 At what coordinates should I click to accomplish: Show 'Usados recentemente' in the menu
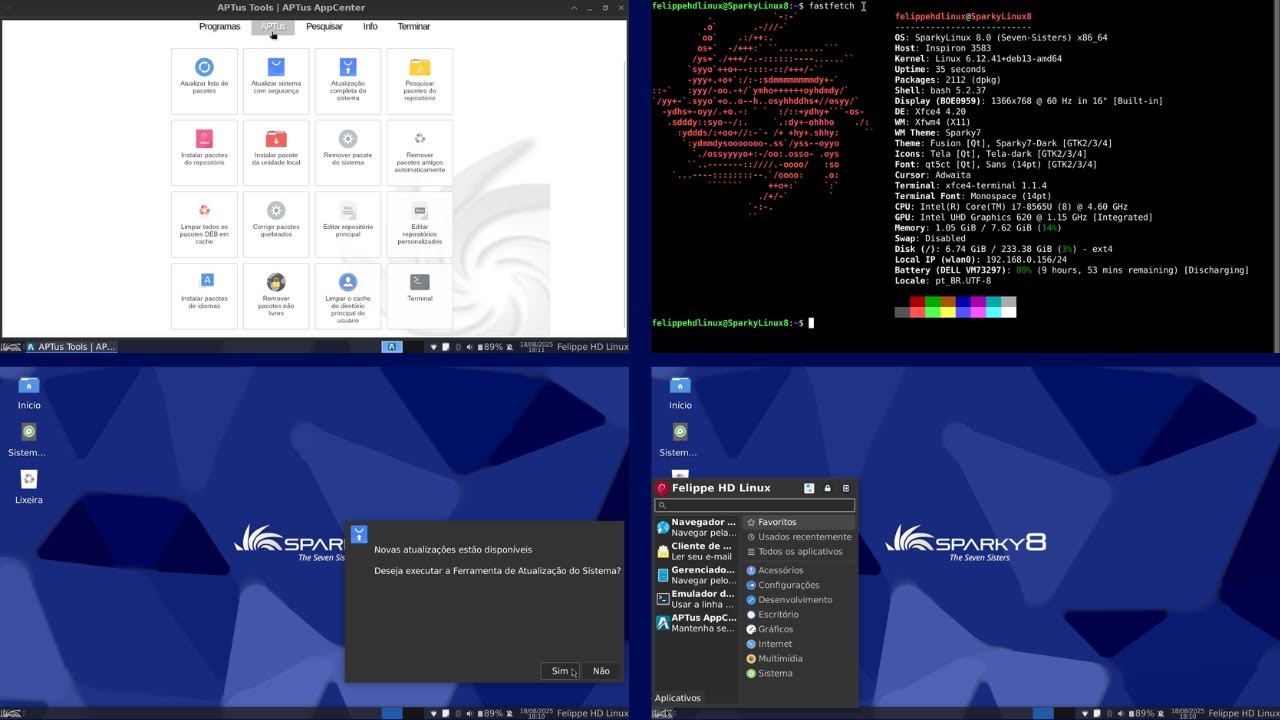point(799,537)
